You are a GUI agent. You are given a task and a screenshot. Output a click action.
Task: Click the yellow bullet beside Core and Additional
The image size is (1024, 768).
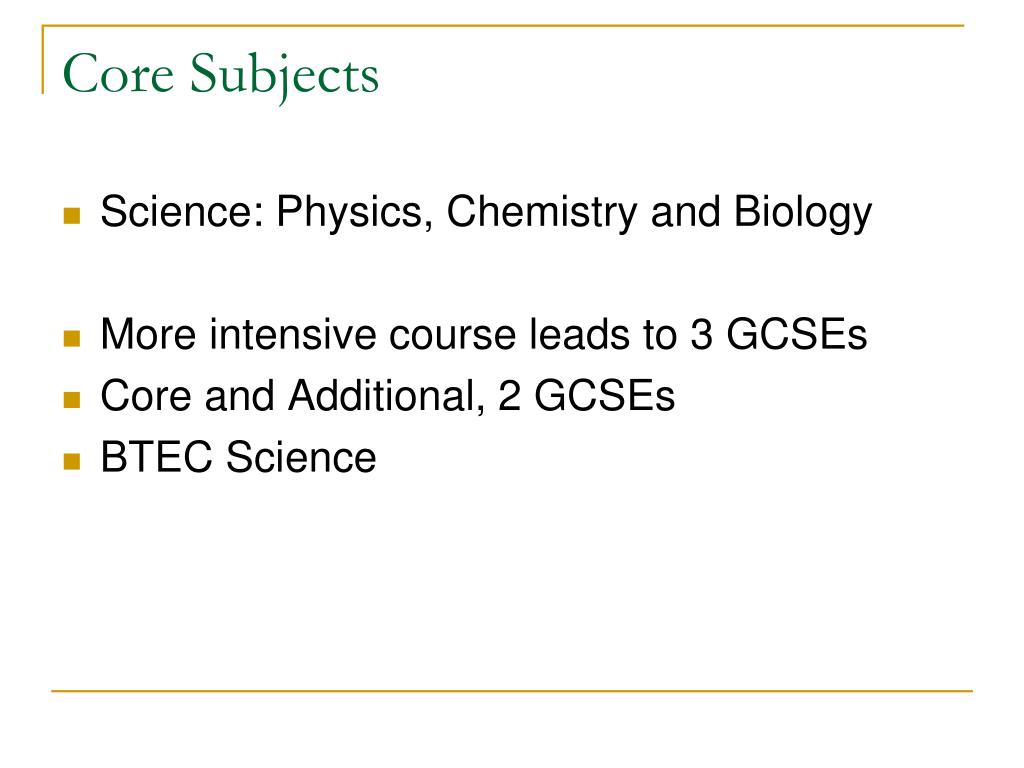coord(72,400)
